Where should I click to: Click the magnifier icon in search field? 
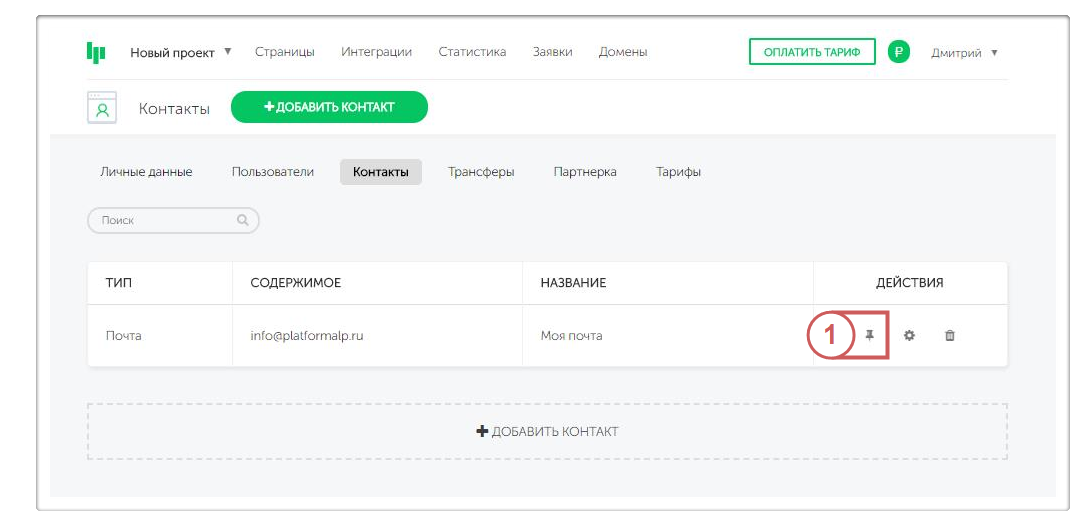pos(242,220)
